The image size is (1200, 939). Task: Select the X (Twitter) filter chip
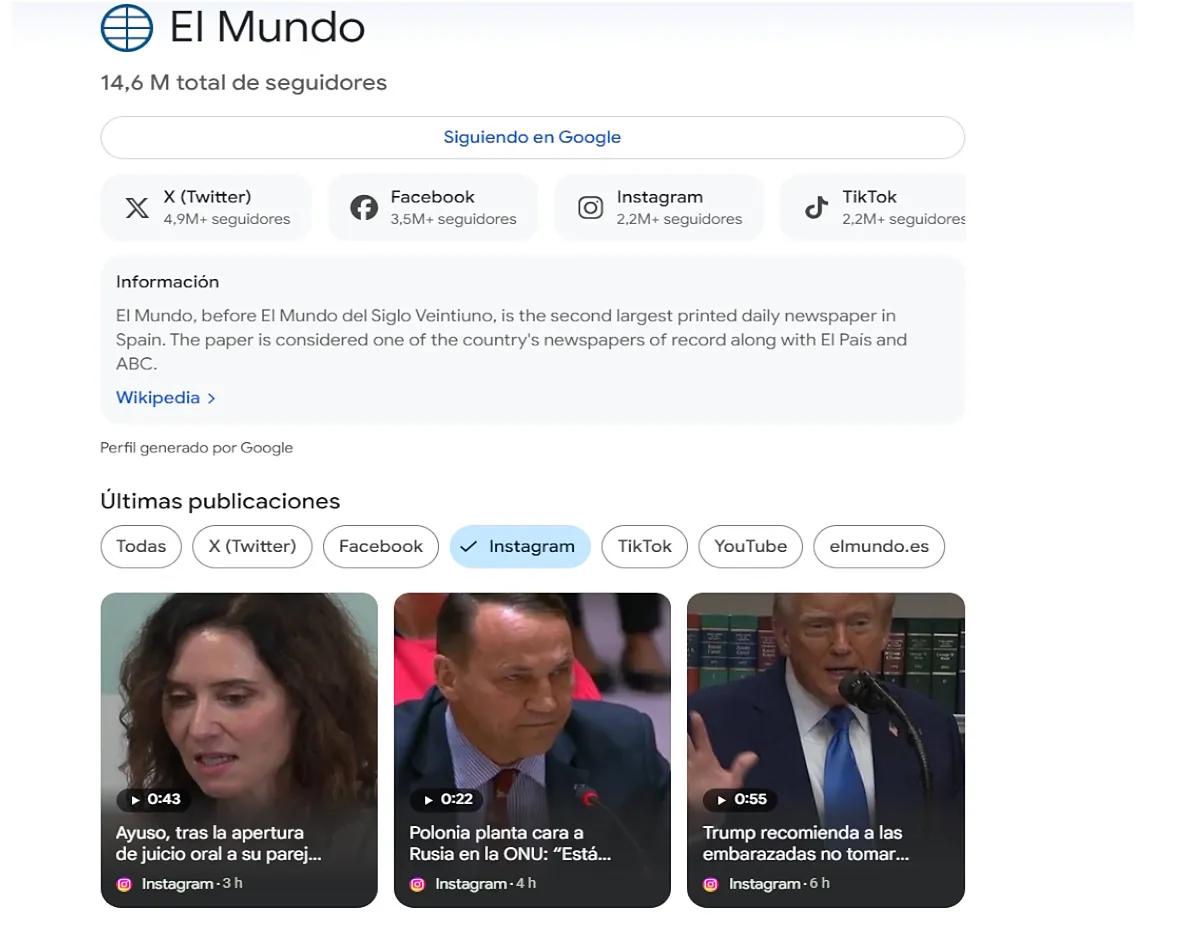pos(252,546)
